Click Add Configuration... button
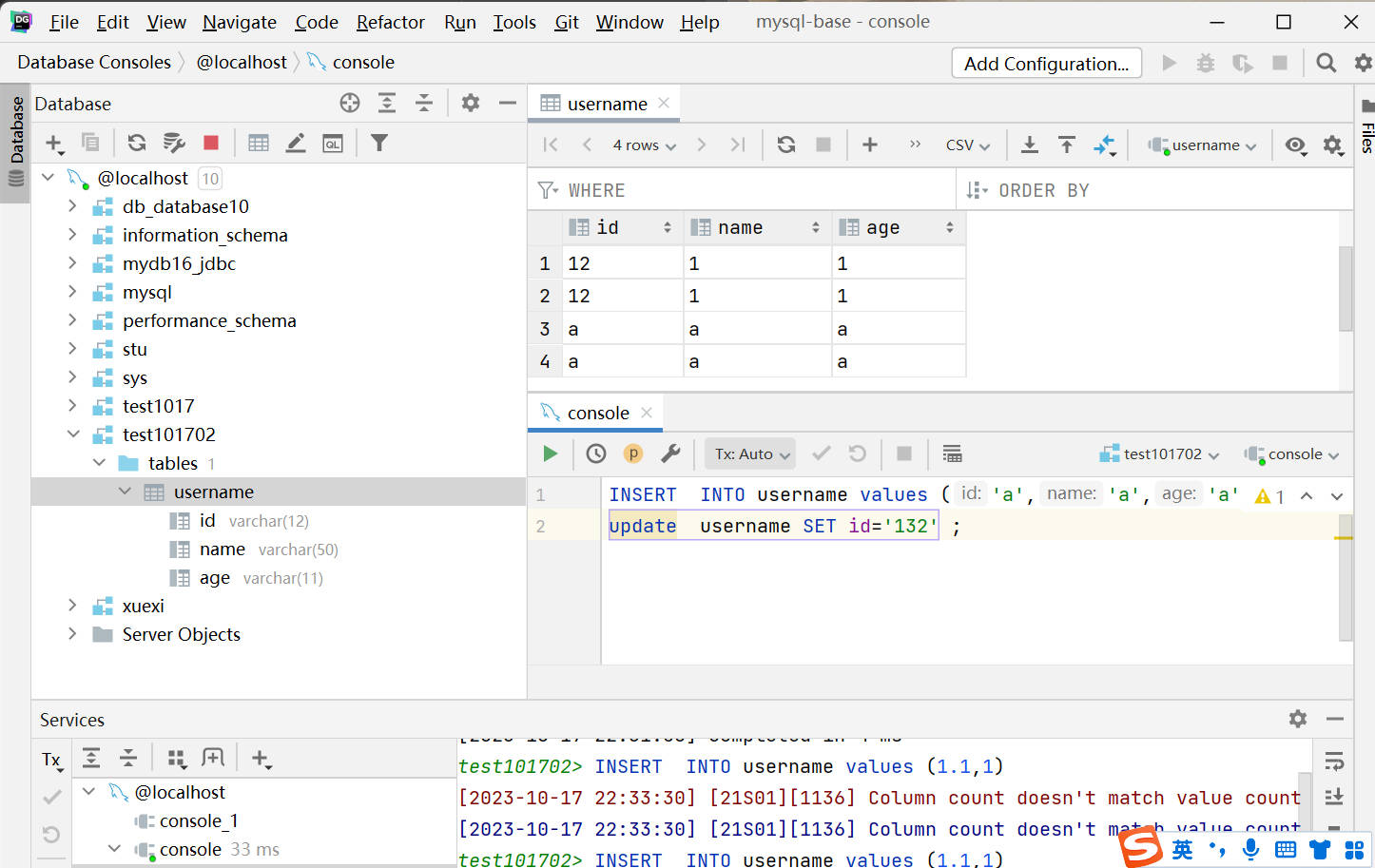The width and height of the screenshot is (1375, 868). [x=1046, y=63]
